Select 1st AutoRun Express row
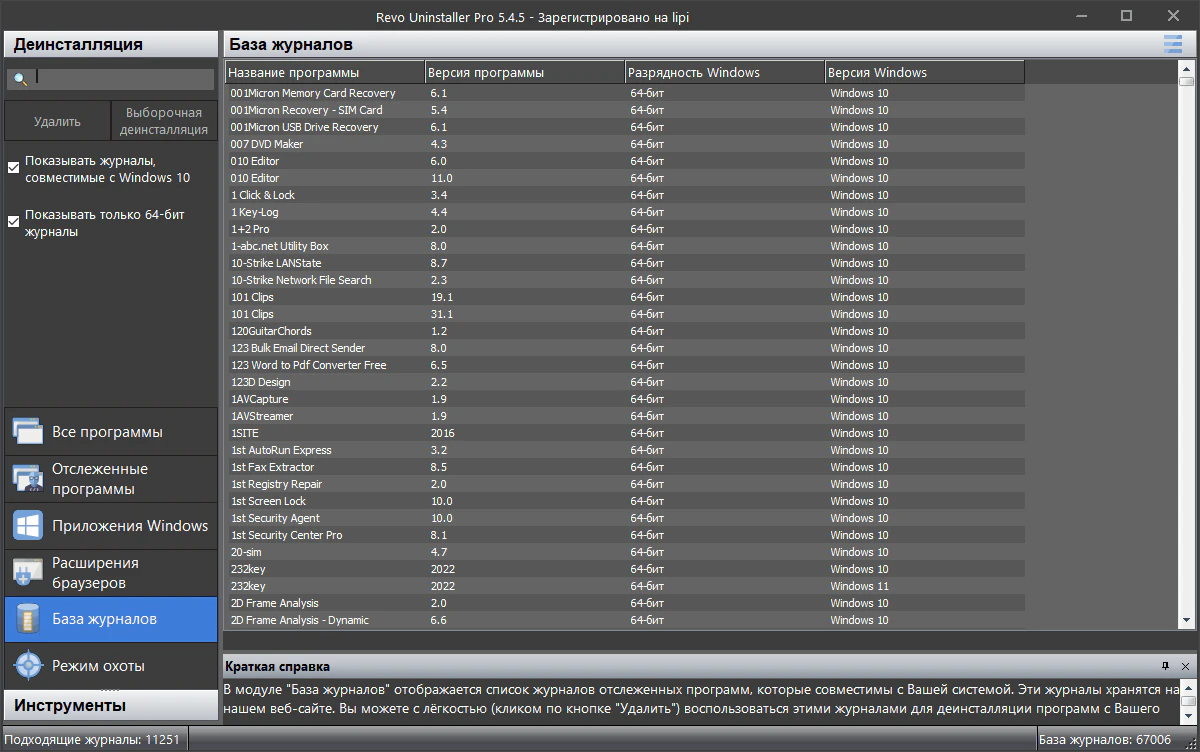 (x=625, y=450)
